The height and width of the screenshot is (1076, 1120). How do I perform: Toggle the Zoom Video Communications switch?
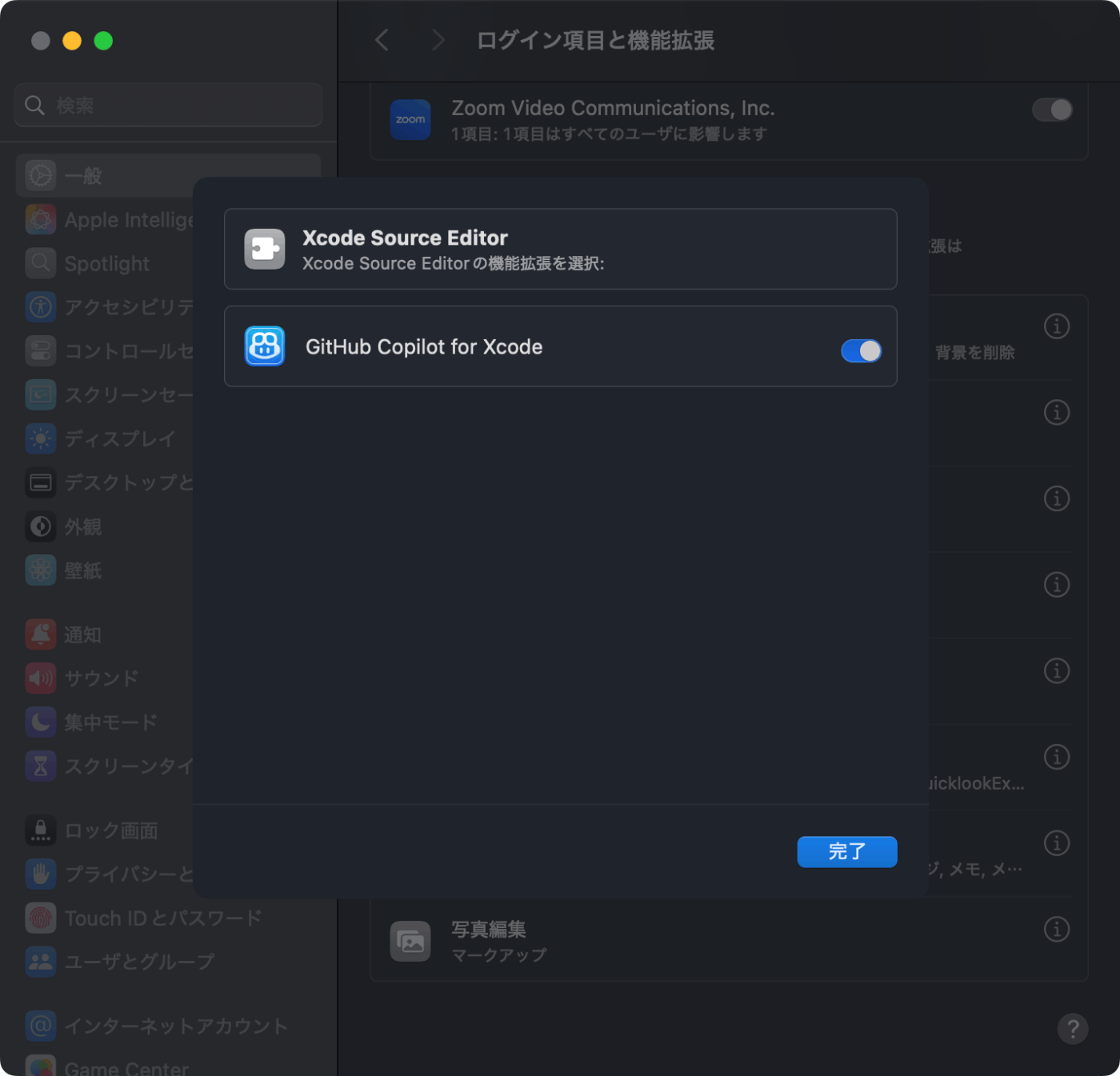[1052, 110]
